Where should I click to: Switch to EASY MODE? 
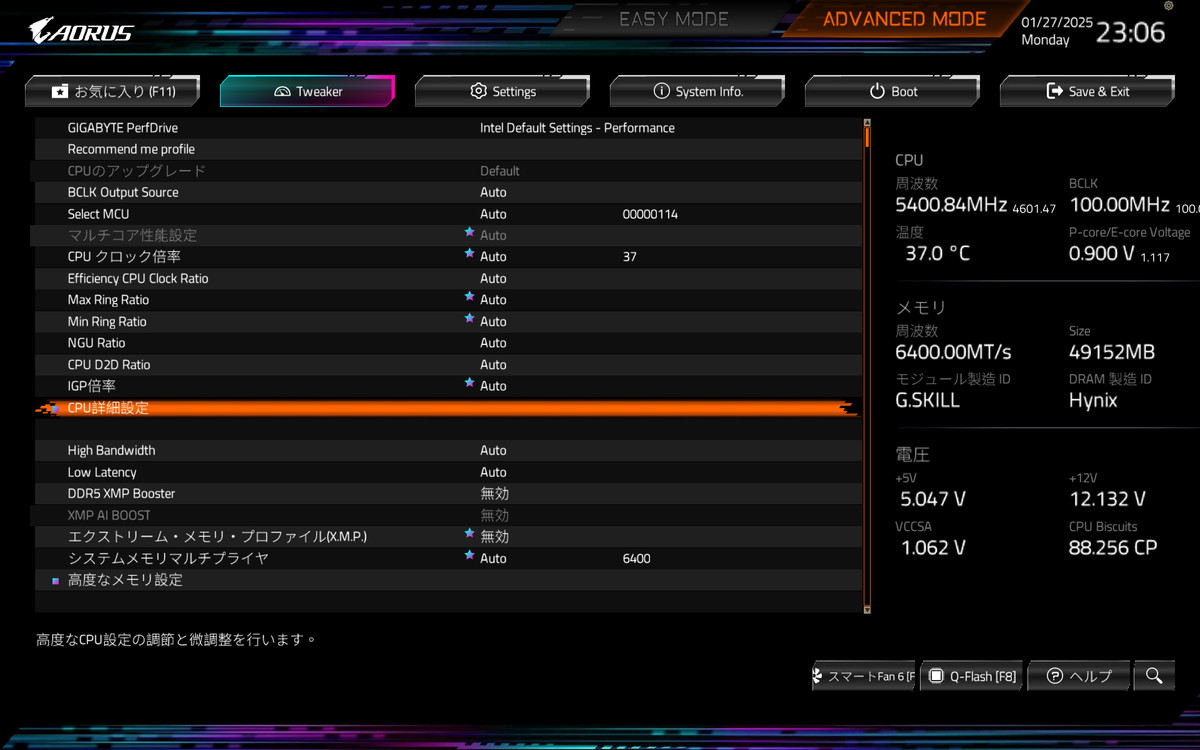click(x=674, y=19)
